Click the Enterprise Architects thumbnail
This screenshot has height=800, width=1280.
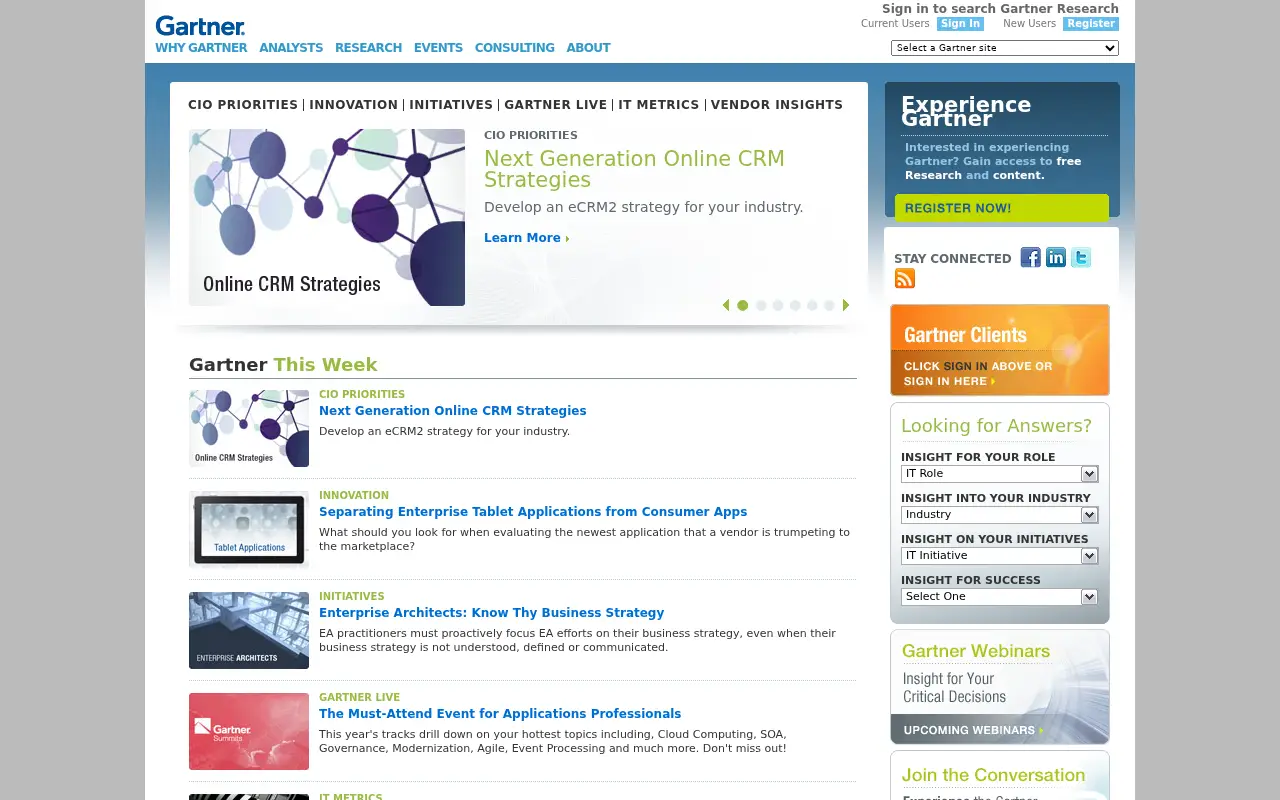(x=249, y=630)
